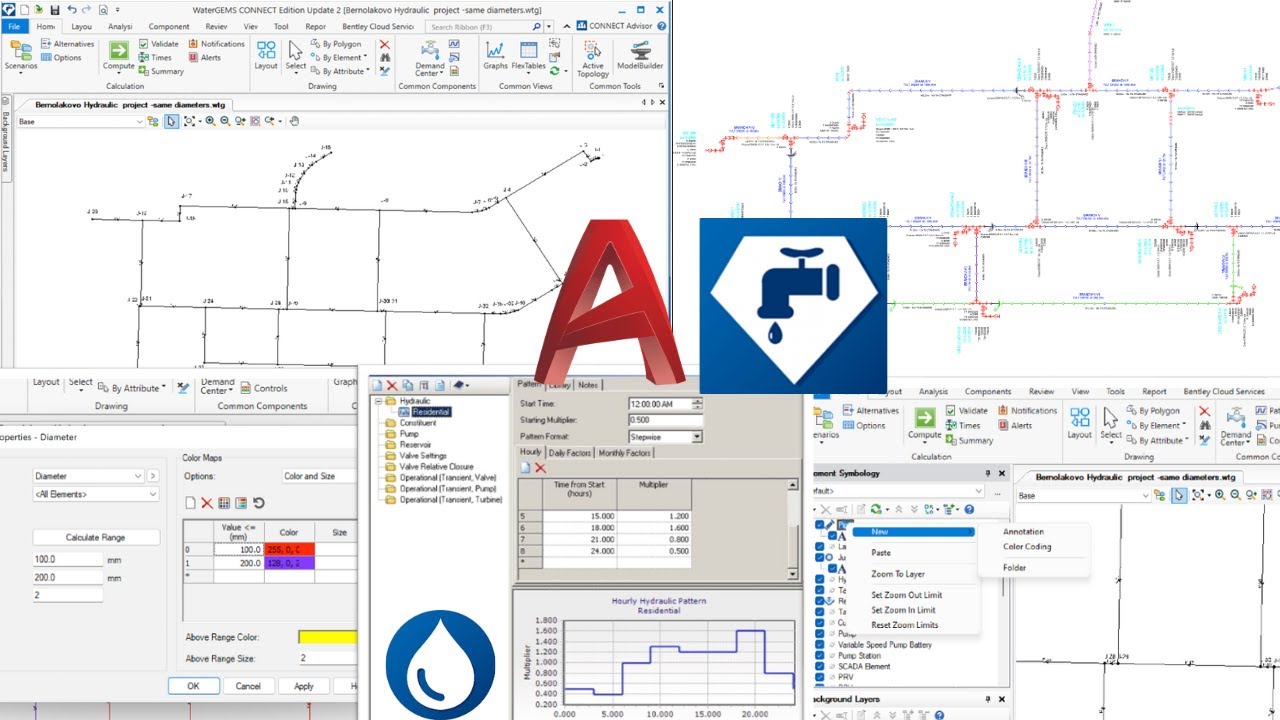Click the red X delete icon in the top-left Drawing group
Screen dimensions: 1280x720
click(x=384, y=45)
